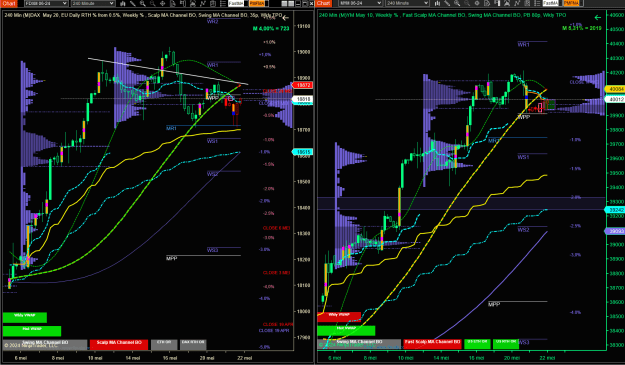Click 'M 4,00% = 723' text on left chart
Image resolution: width=625 pixels, height=365 pixels.
coord(271,29)
